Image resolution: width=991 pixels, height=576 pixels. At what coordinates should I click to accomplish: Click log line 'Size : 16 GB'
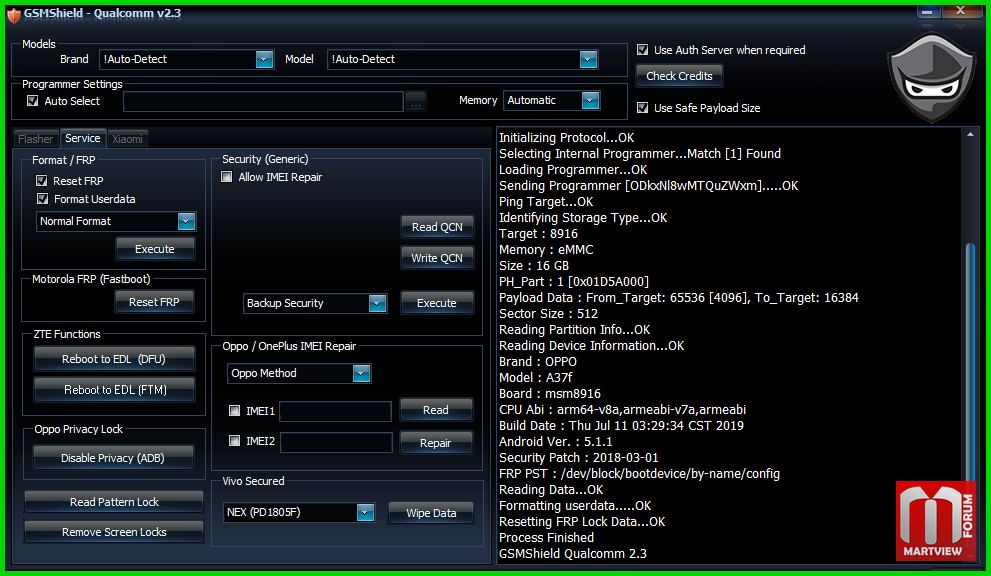(x=534, y=266)
